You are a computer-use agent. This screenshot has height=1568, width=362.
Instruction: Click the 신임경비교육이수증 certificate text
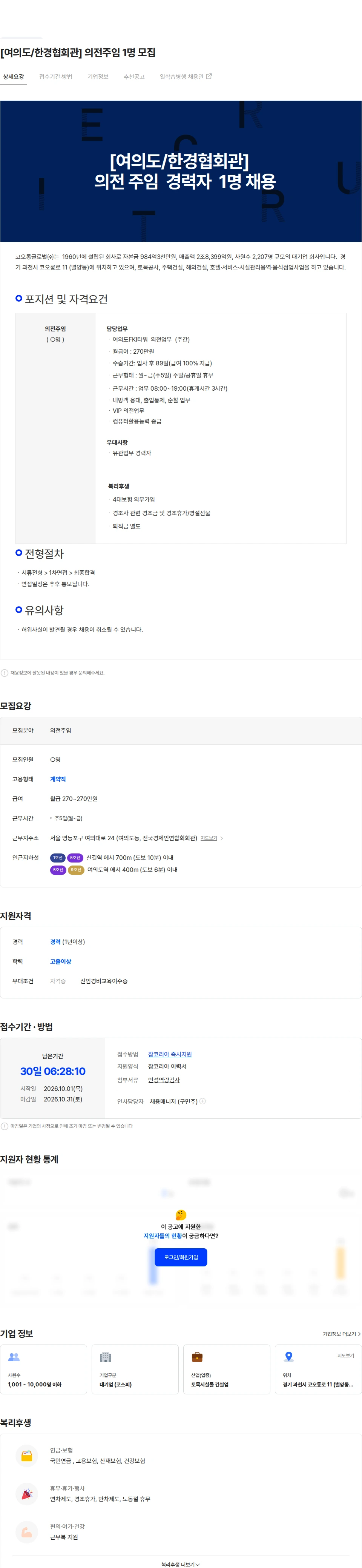tap(104, 981)
